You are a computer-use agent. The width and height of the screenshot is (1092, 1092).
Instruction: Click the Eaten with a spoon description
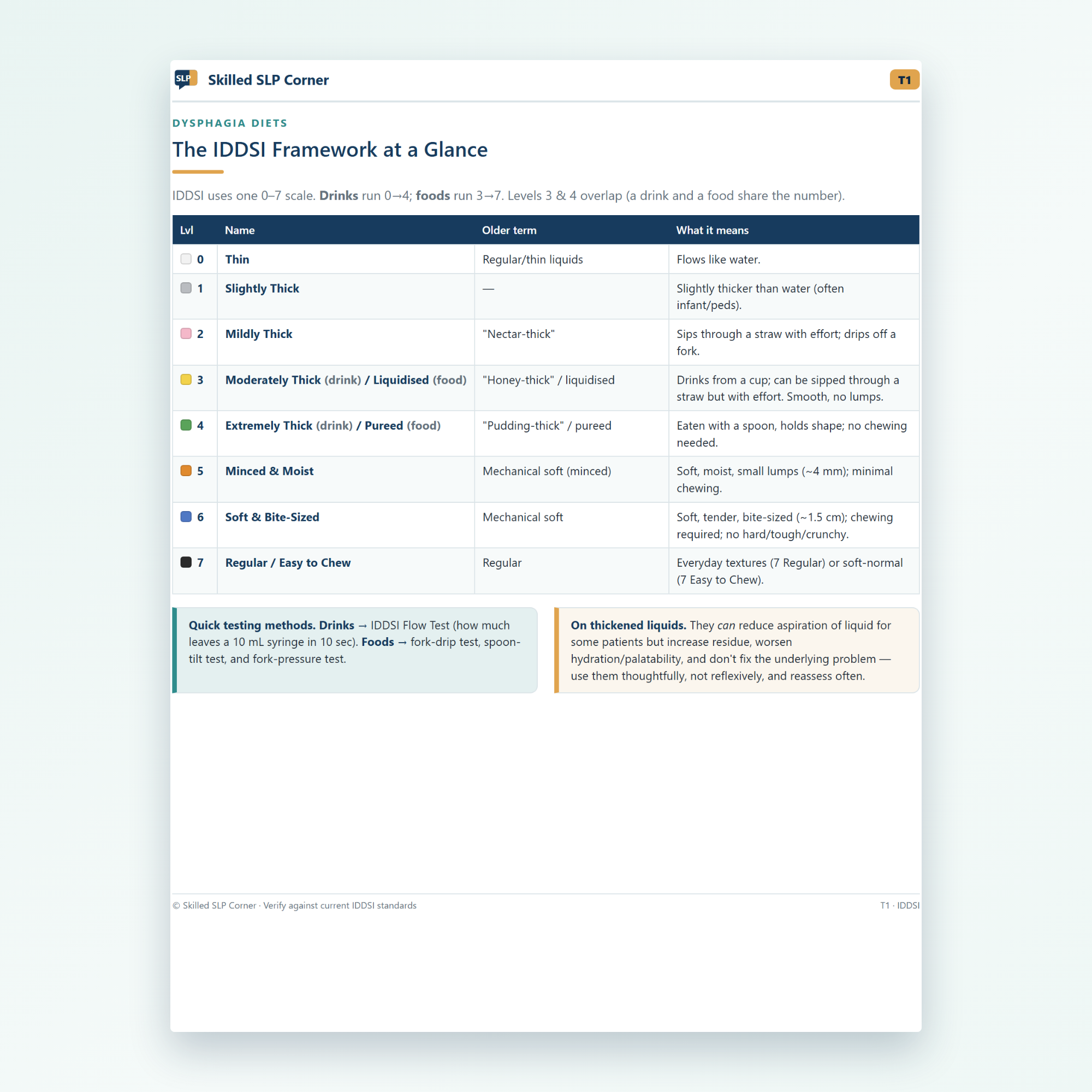click(x=792, y=434)
